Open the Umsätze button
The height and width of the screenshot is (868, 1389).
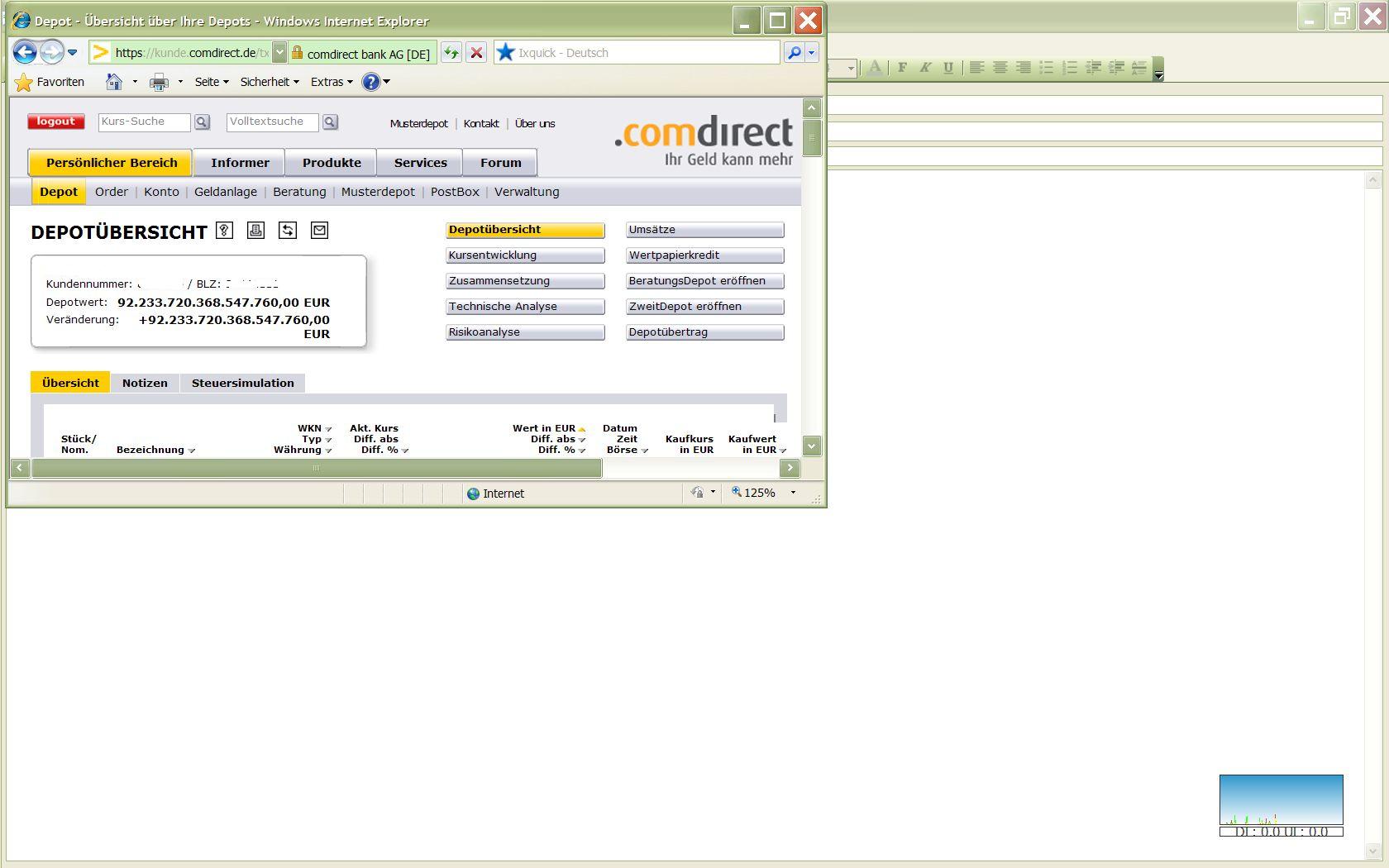(705, 230)
